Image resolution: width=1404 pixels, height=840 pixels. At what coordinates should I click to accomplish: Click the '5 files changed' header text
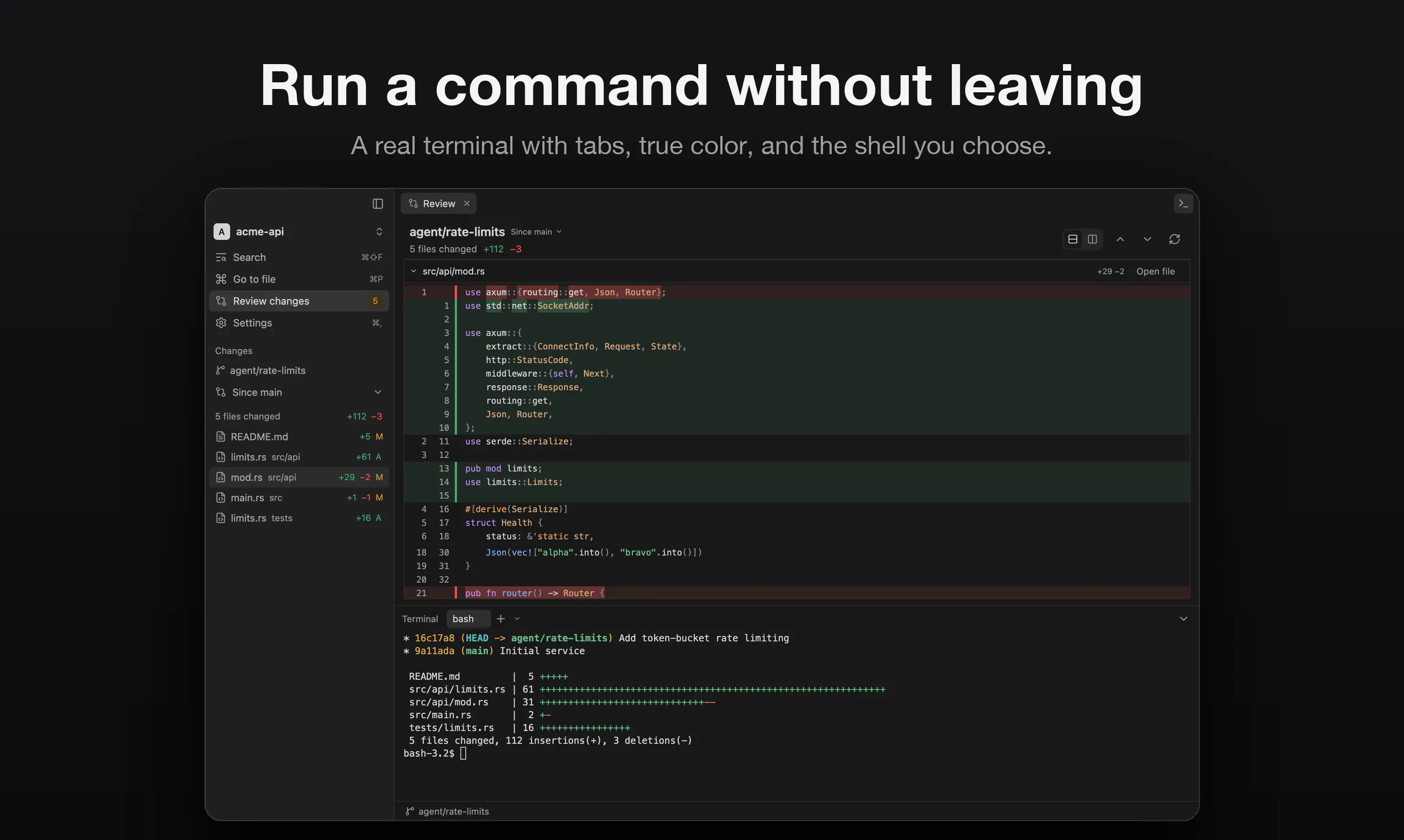[x=443, y=249]
